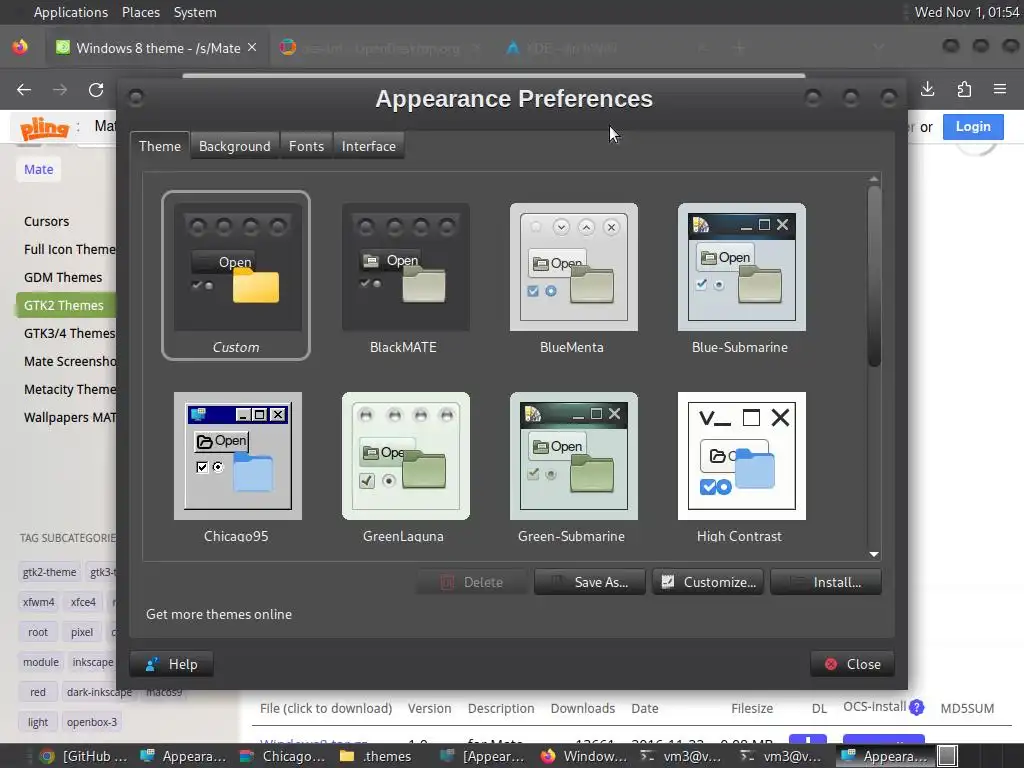Screen dimensions: 1024x768
Task: Click the Save As... button
Action: [x=589, y=582]
